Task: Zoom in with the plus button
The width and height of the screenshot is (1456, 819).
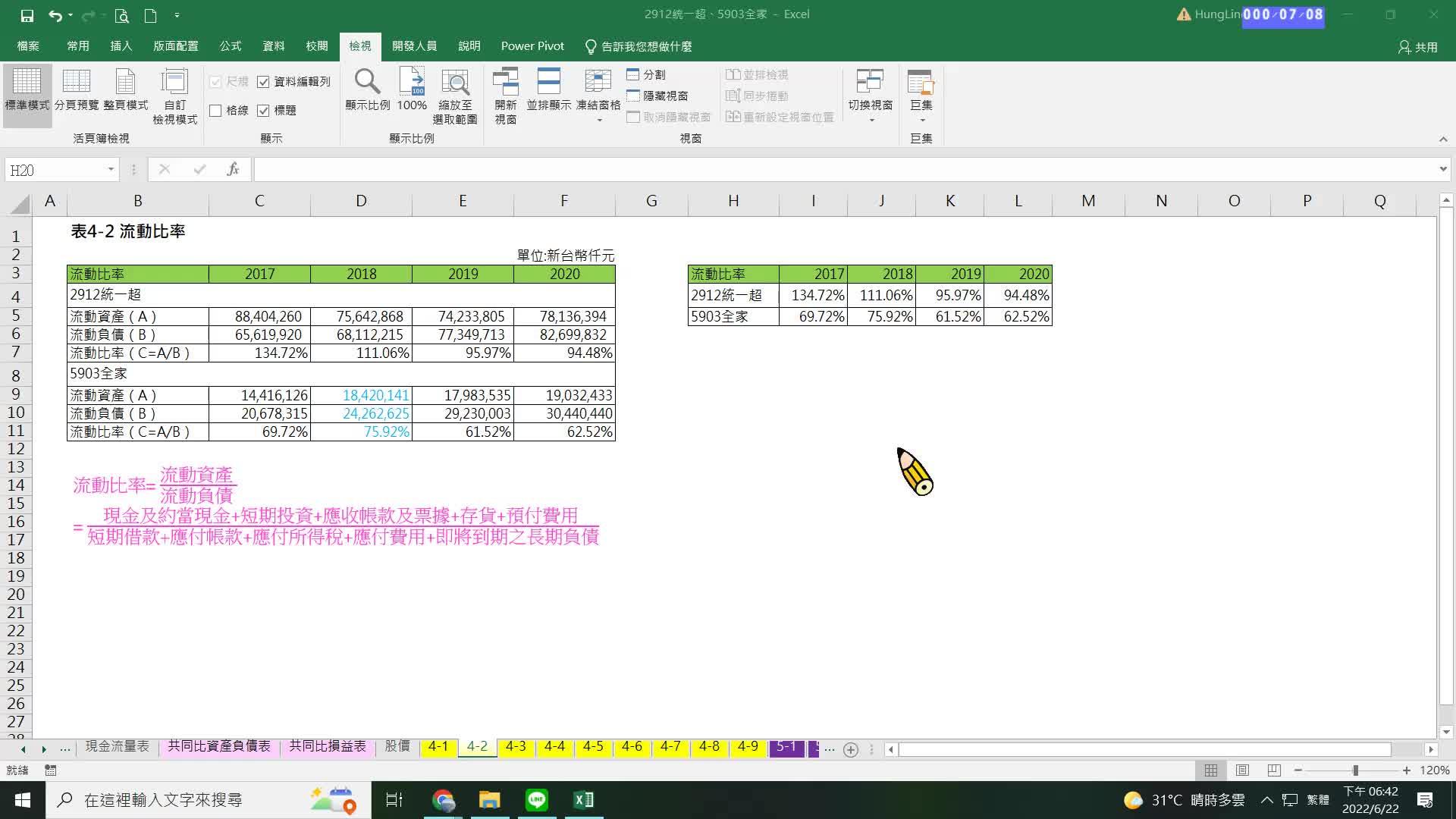Action: click(1407, 770)
